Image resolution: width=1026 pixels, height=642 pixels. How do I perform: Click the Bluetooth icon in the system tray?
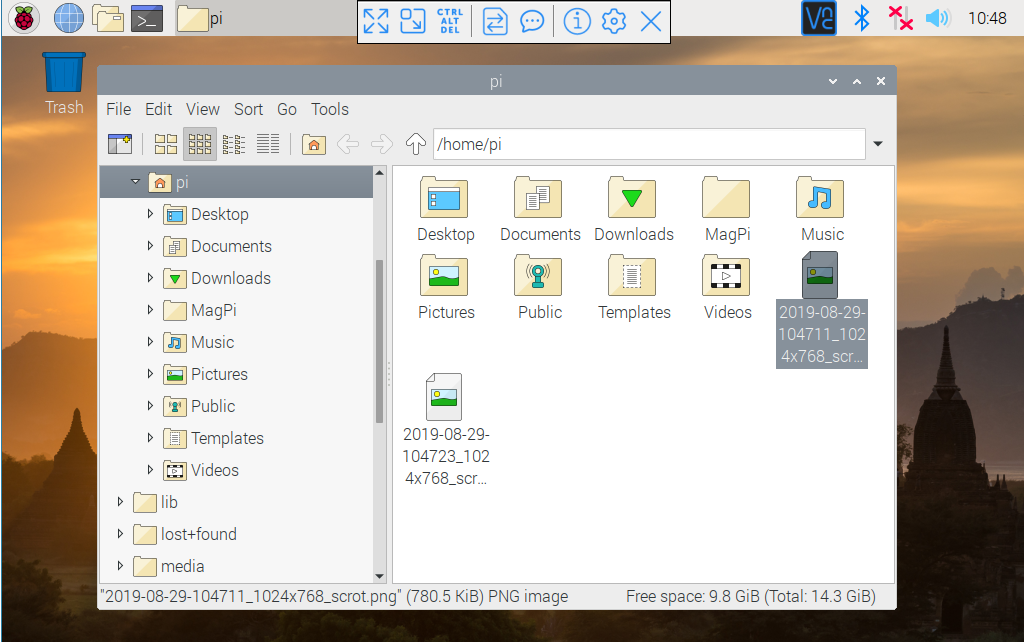pyautogui.click(x=861, y=18)
